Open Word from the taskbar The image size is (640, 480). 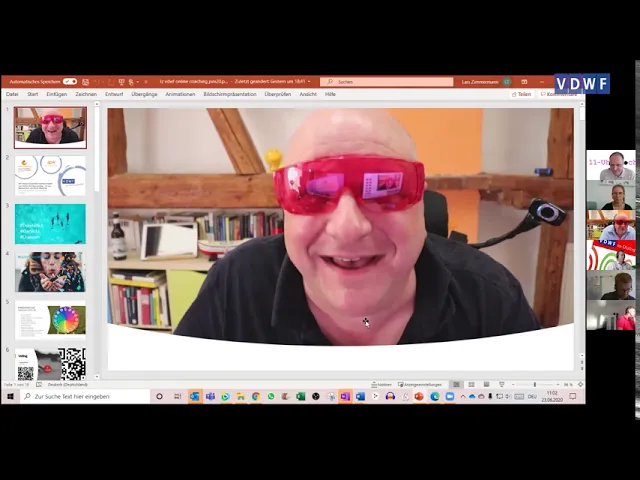pos(360,396)
